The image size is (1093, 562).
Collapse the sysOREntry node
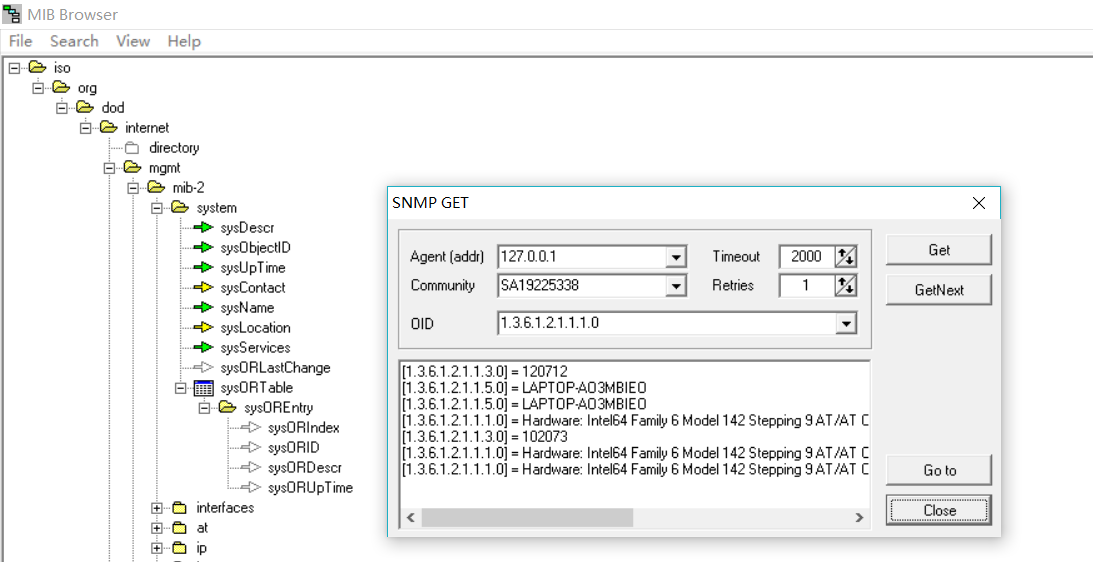click(x=204, y=408)
